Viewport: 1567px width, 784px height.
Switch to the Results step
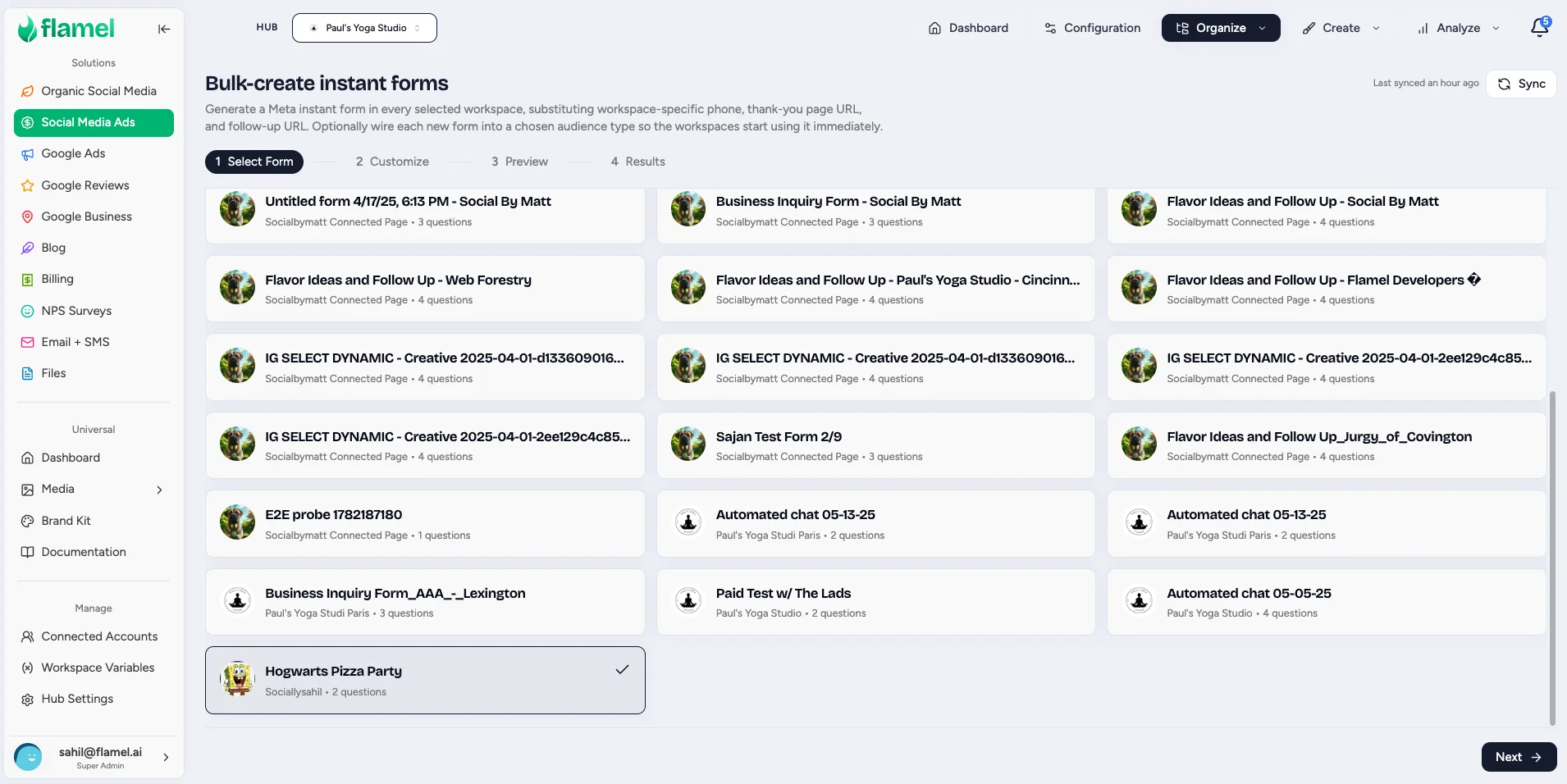pyautogui.click(x=637, y=162)
